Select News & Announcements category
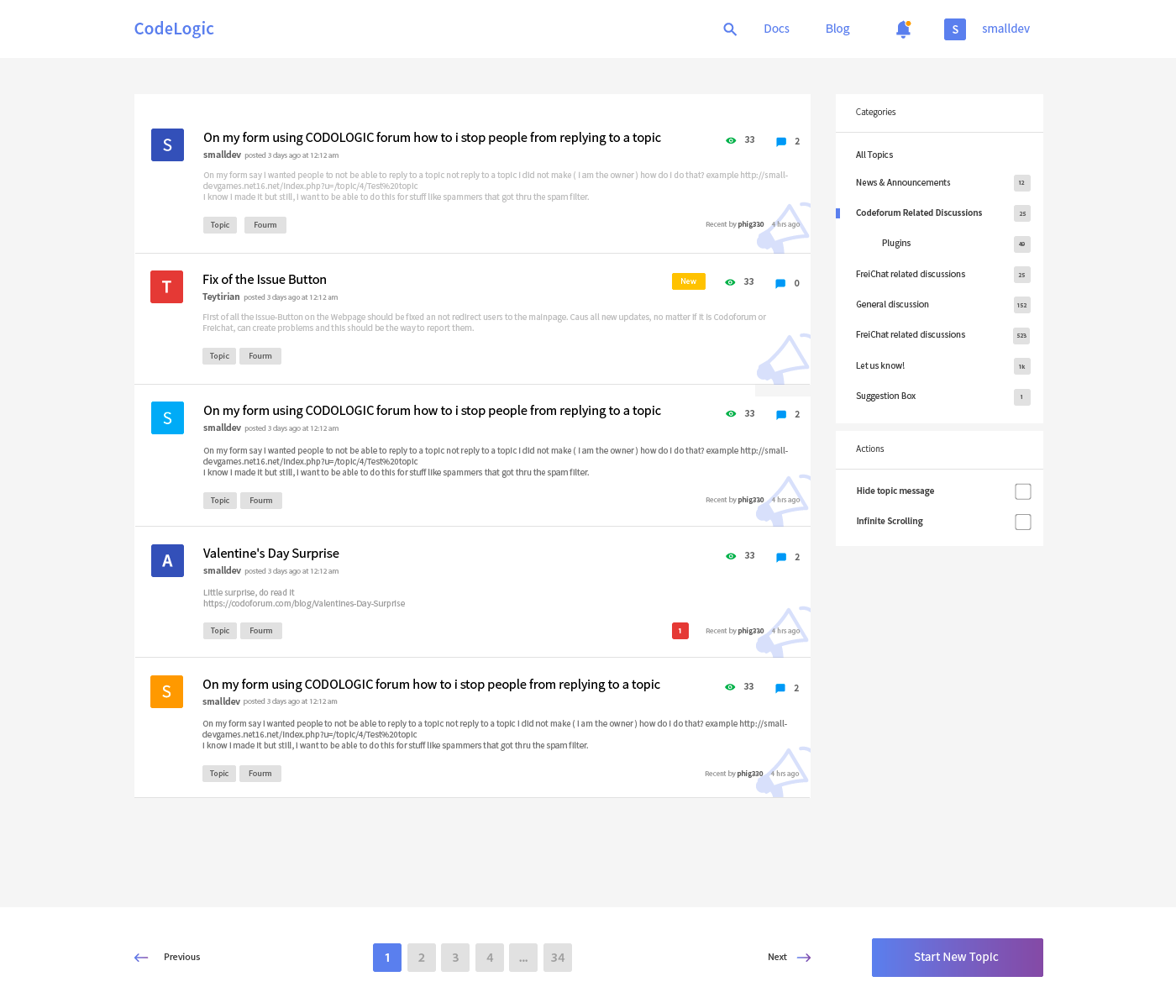The width and height of the screenshot is (1176, 1008). pos(903,182)
